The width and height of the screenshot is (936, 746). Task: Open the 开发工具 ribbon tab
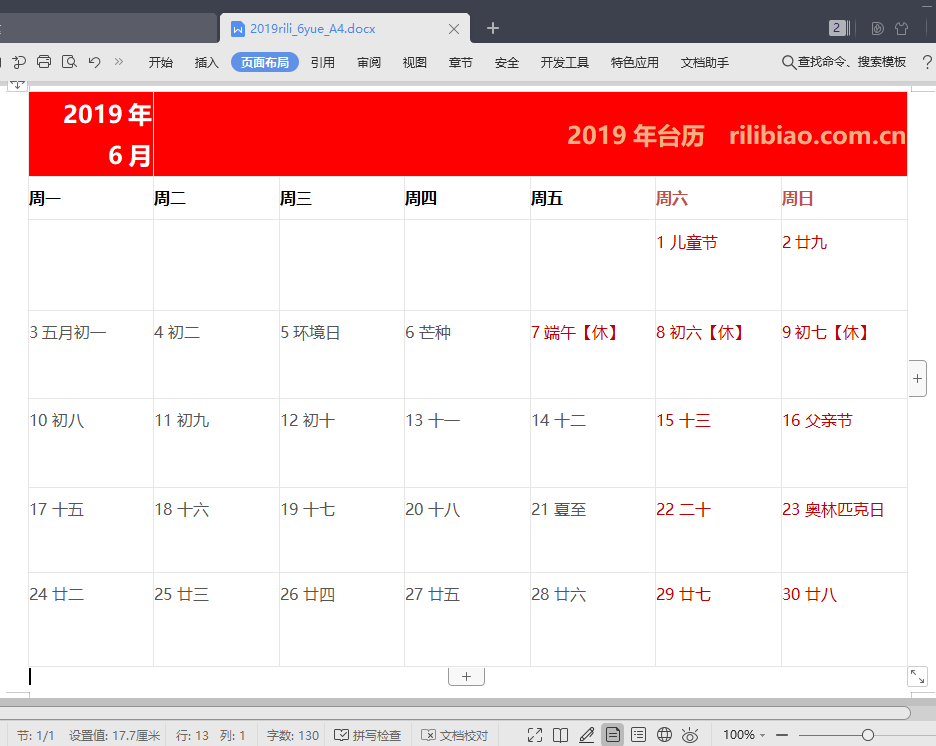tap(565, 62)
